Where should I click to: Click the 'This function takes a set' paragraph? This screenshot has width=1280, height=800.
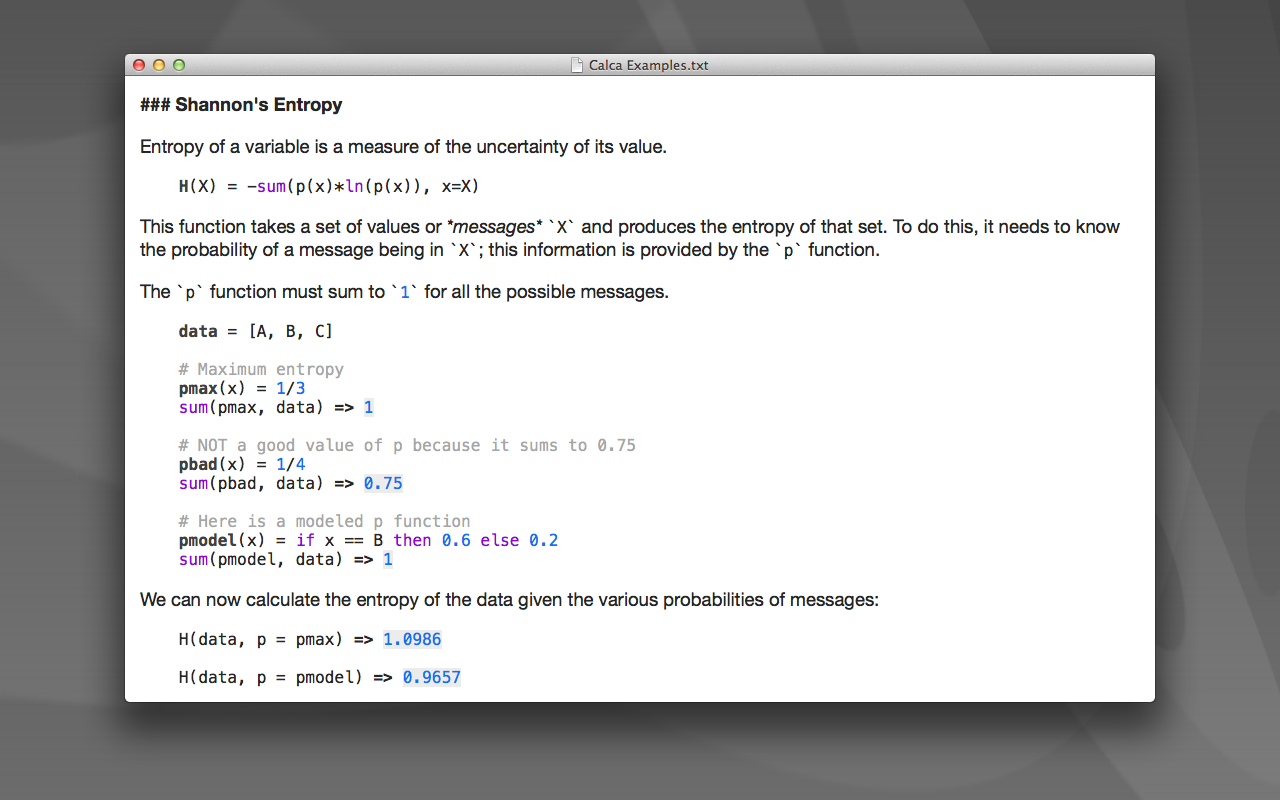[x=630, y=238]
